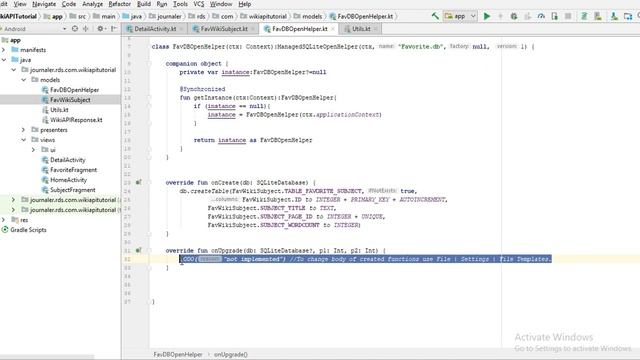
Task: Click the Make Project hammer icon
Action: click(x=435, y=16)
